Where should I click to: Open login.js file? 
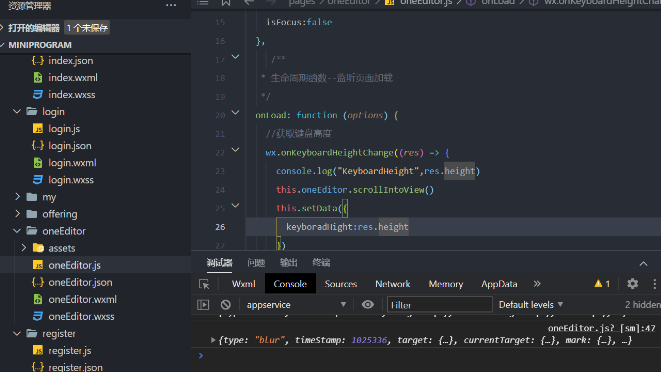[x=64, y=129]
